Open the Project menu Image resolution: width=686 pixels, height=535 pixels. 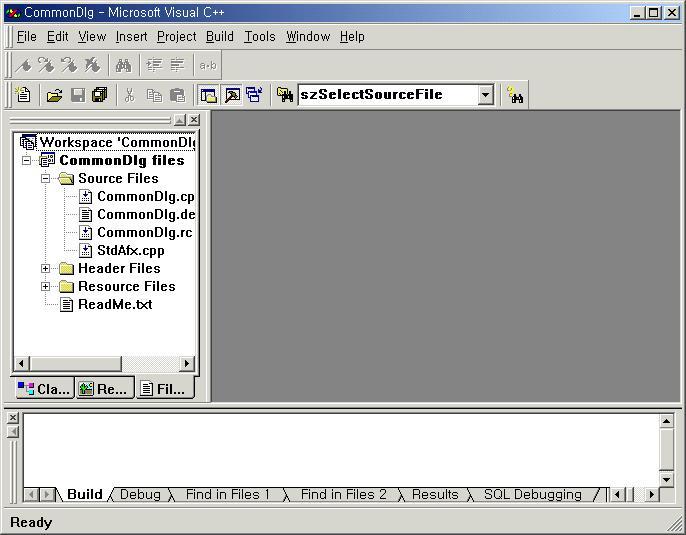point(176,36)
